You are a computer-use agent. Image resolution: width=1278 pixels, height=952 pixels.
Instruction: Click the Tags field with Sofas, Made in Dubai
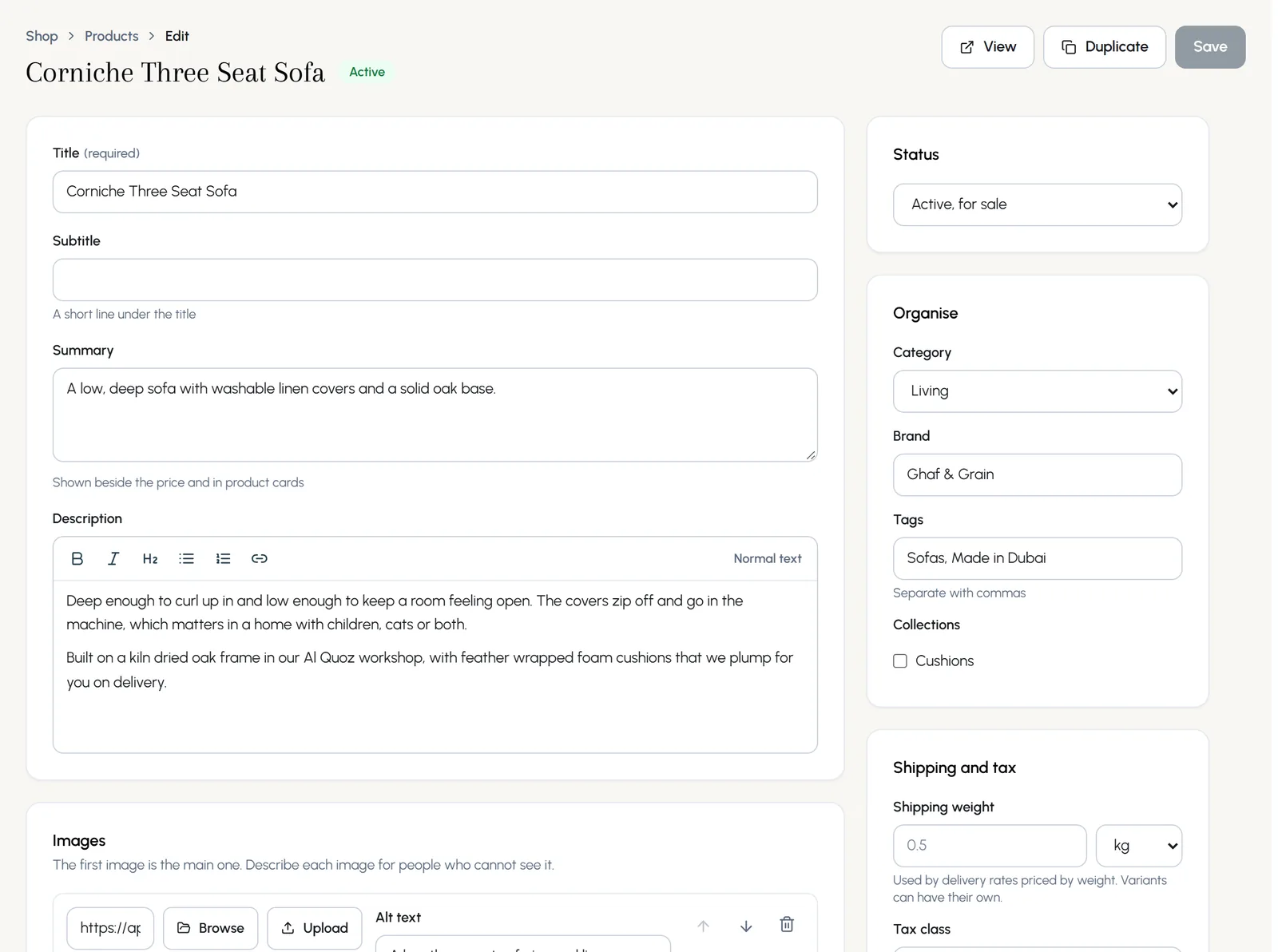(1038, 558)
